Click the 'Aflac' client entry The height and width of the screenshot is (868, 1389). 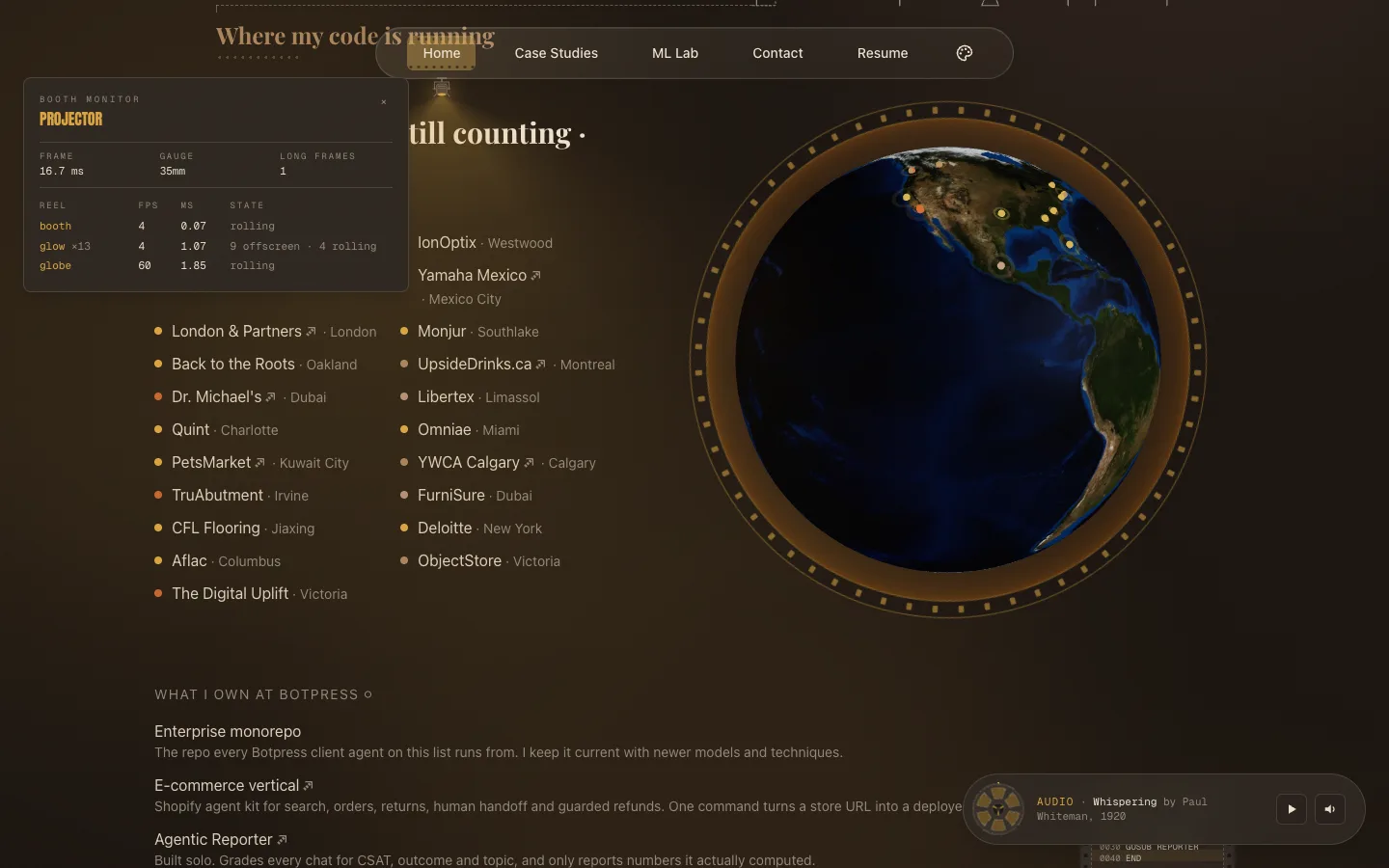click(218, 561)
